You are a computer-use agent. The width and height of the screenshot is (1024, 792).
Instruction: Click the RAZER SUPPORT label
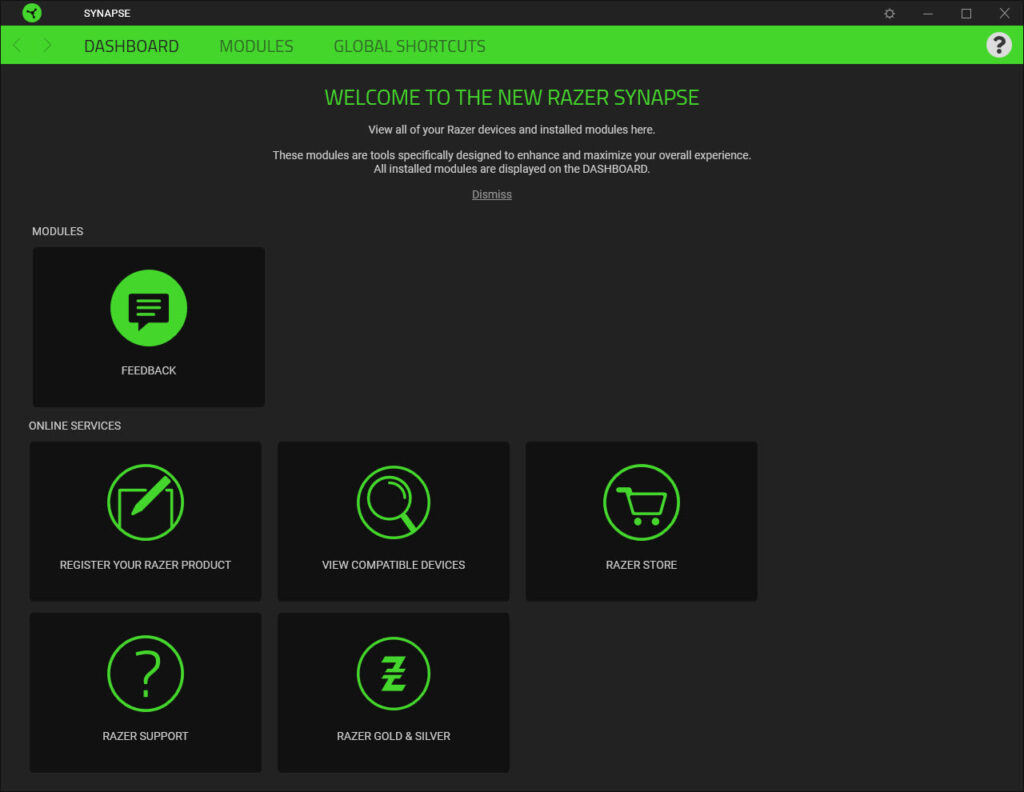[x=145, y=736]
